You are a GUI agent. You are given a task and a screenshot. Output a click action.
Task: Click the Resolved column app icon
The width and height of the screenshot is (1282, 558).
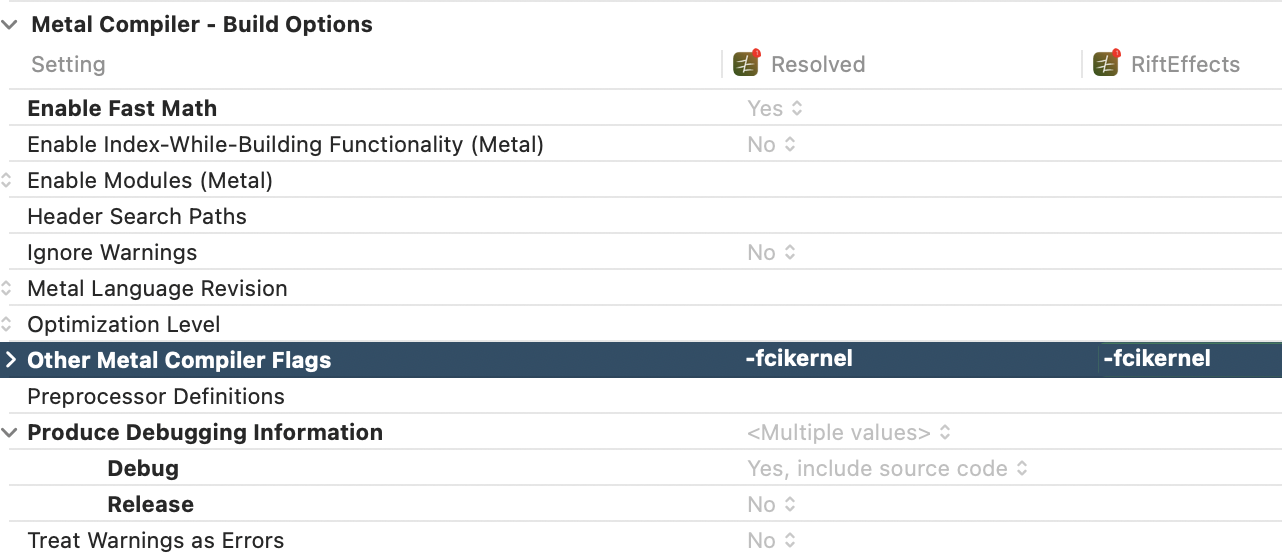(x=746, y=64)
